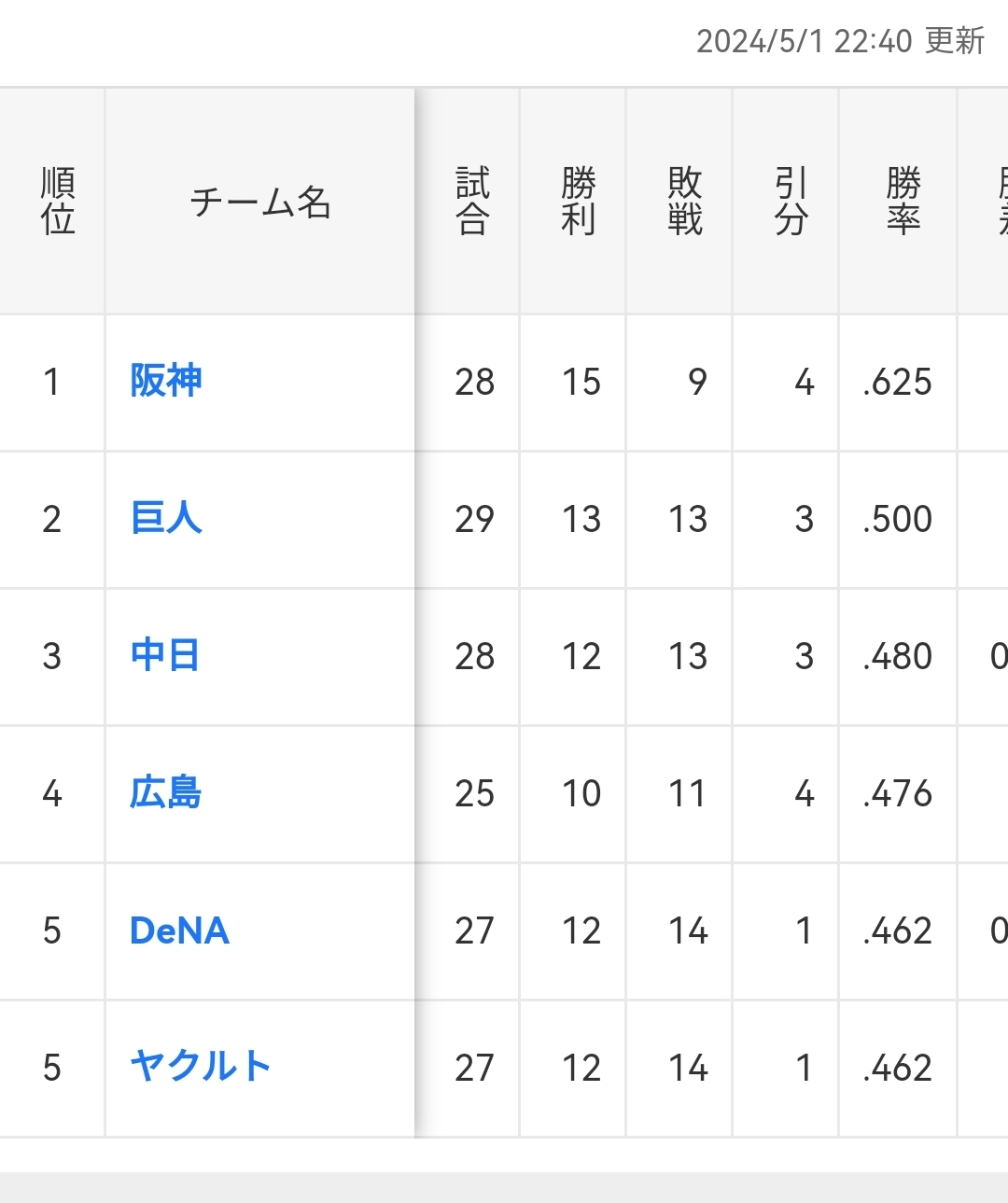This screenshot has height=1203, width=1008.
Task: Click the 29 games cell for 巨人
Action: tap(474, 519)
